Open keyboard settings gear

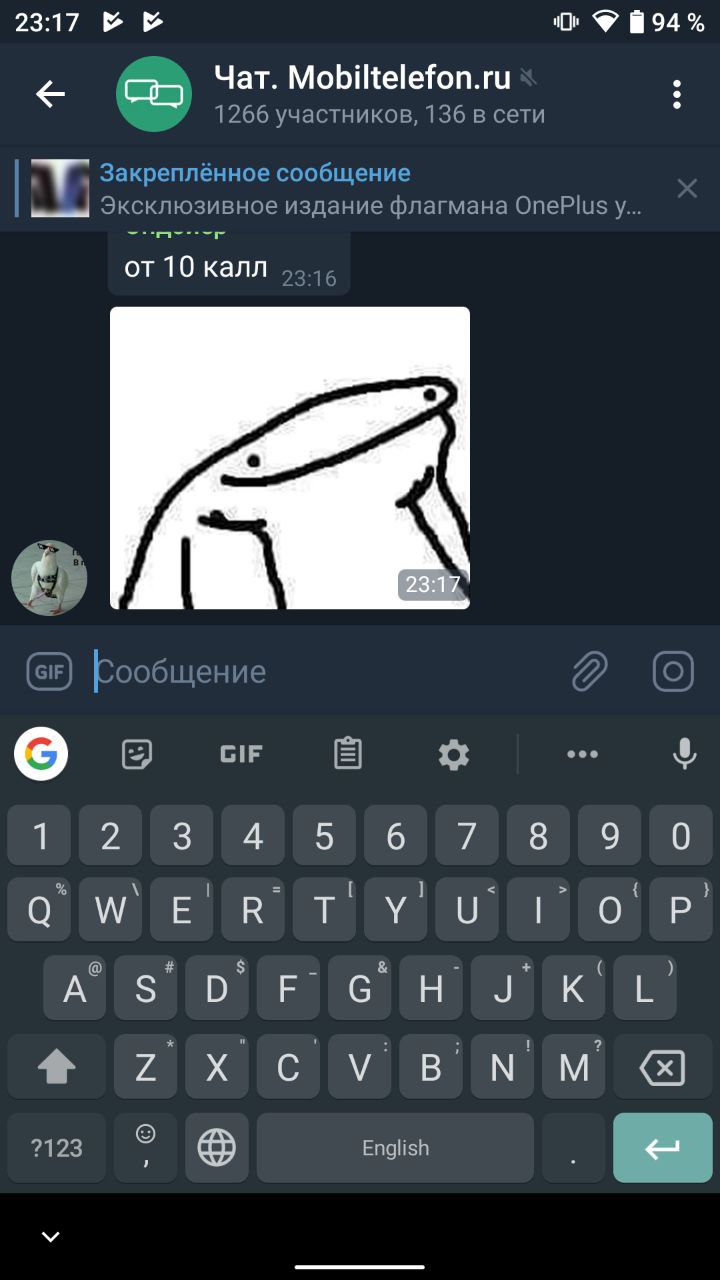(454, 754)
